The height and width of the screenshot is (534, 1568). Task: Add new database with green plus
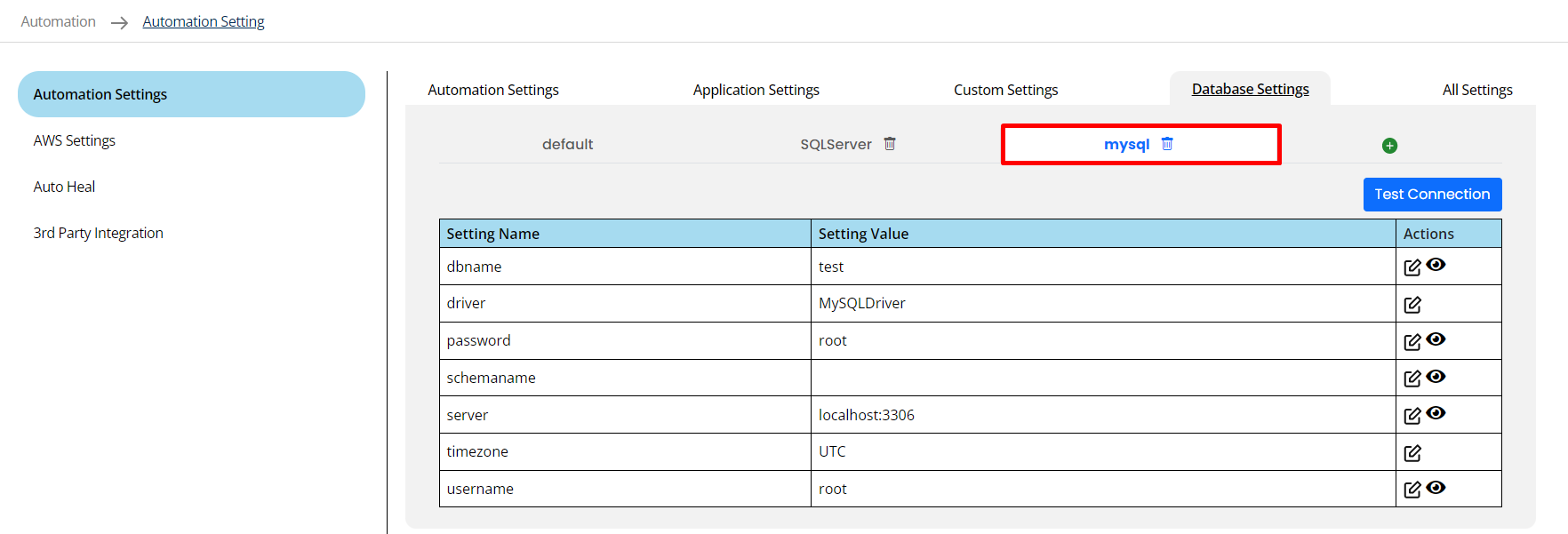[1389, 146]
